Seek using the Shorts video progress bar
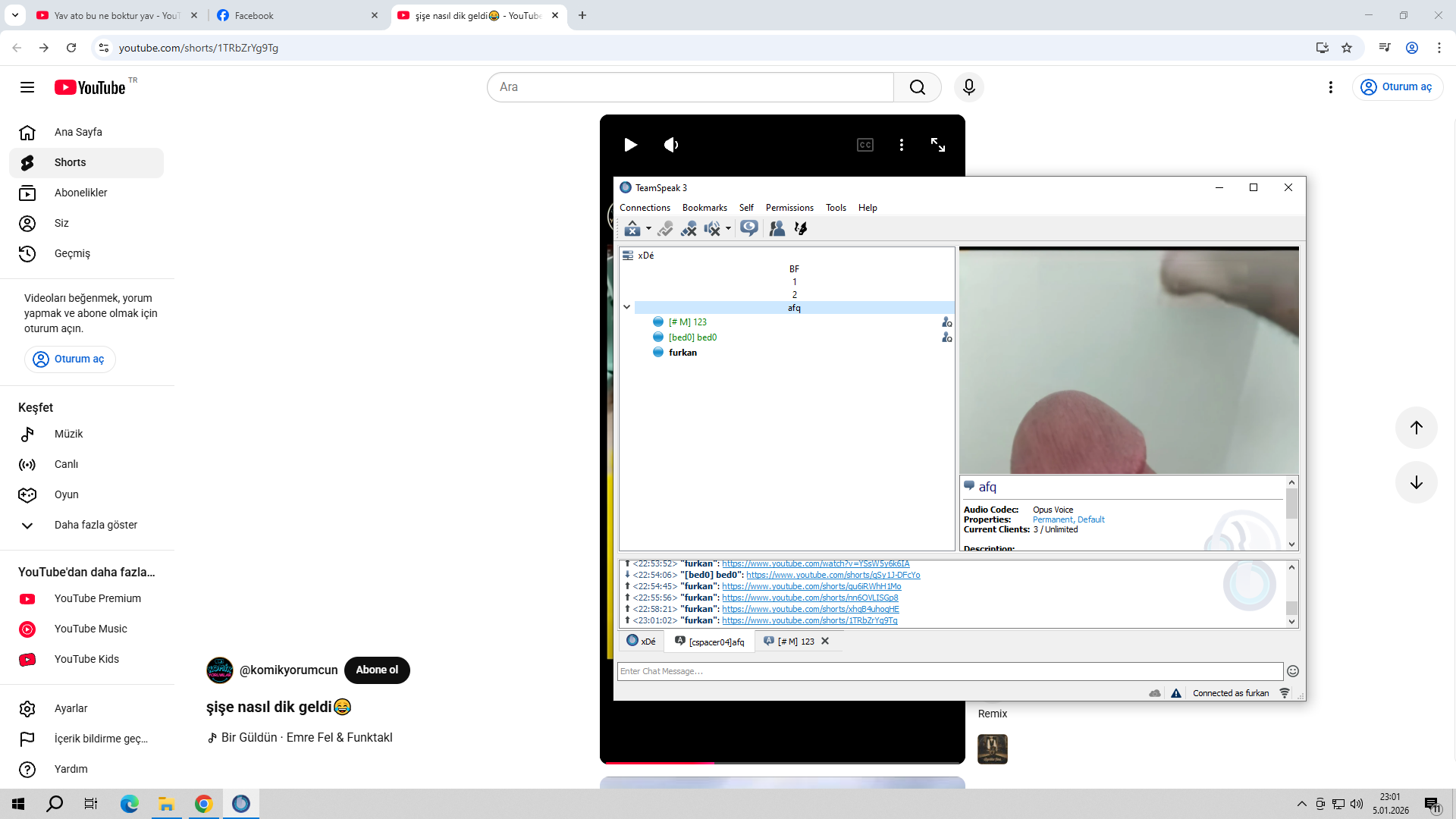The image size is (1456, 819). click(x=783, y=762)
